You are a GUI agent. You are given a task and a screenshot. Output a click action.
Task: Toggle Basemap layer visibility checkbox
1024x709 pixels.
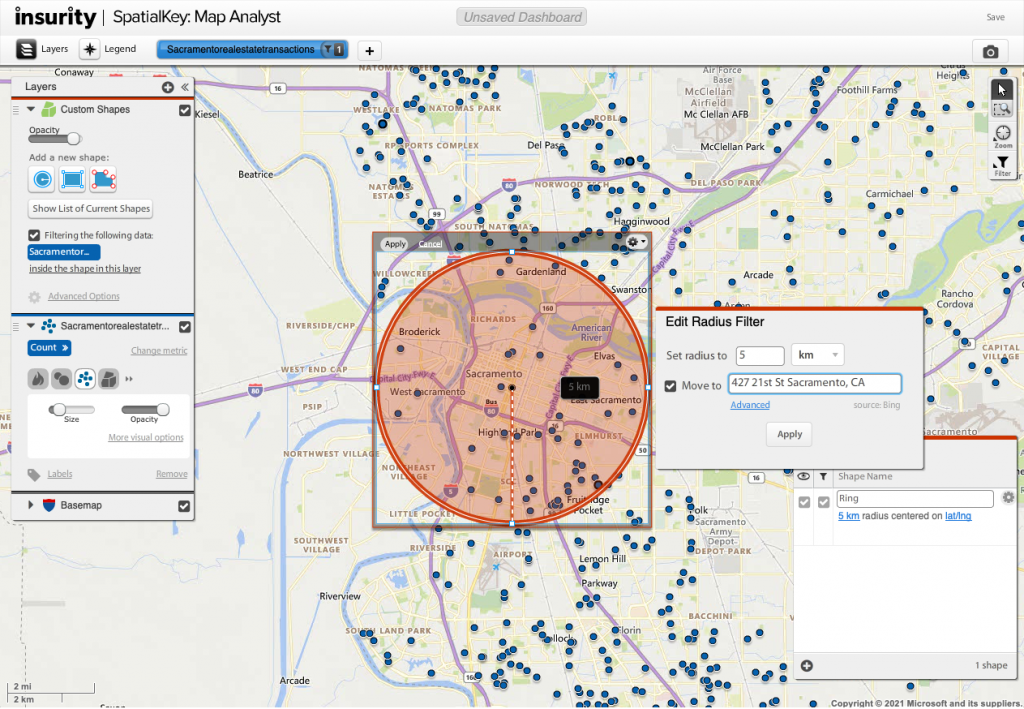(184, 506)
